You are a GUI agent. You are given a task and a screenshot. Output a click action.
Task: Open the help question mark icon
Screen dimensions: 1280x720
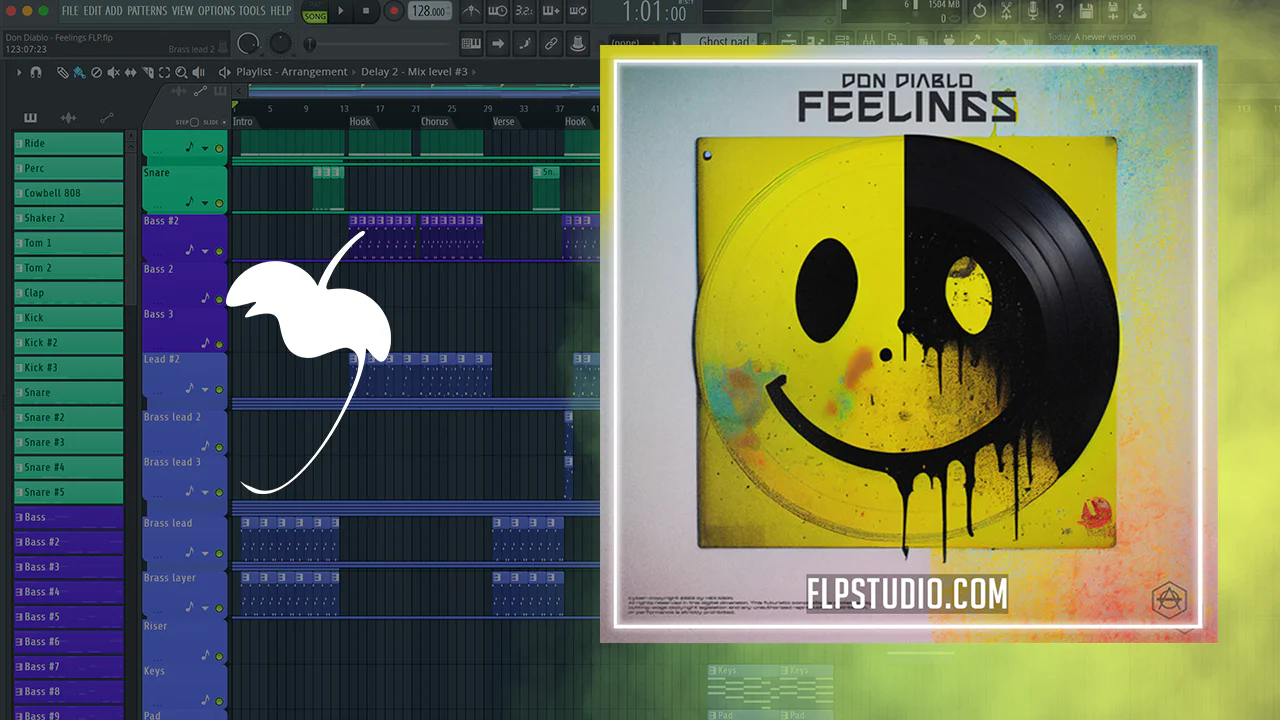coord(1060,11)
